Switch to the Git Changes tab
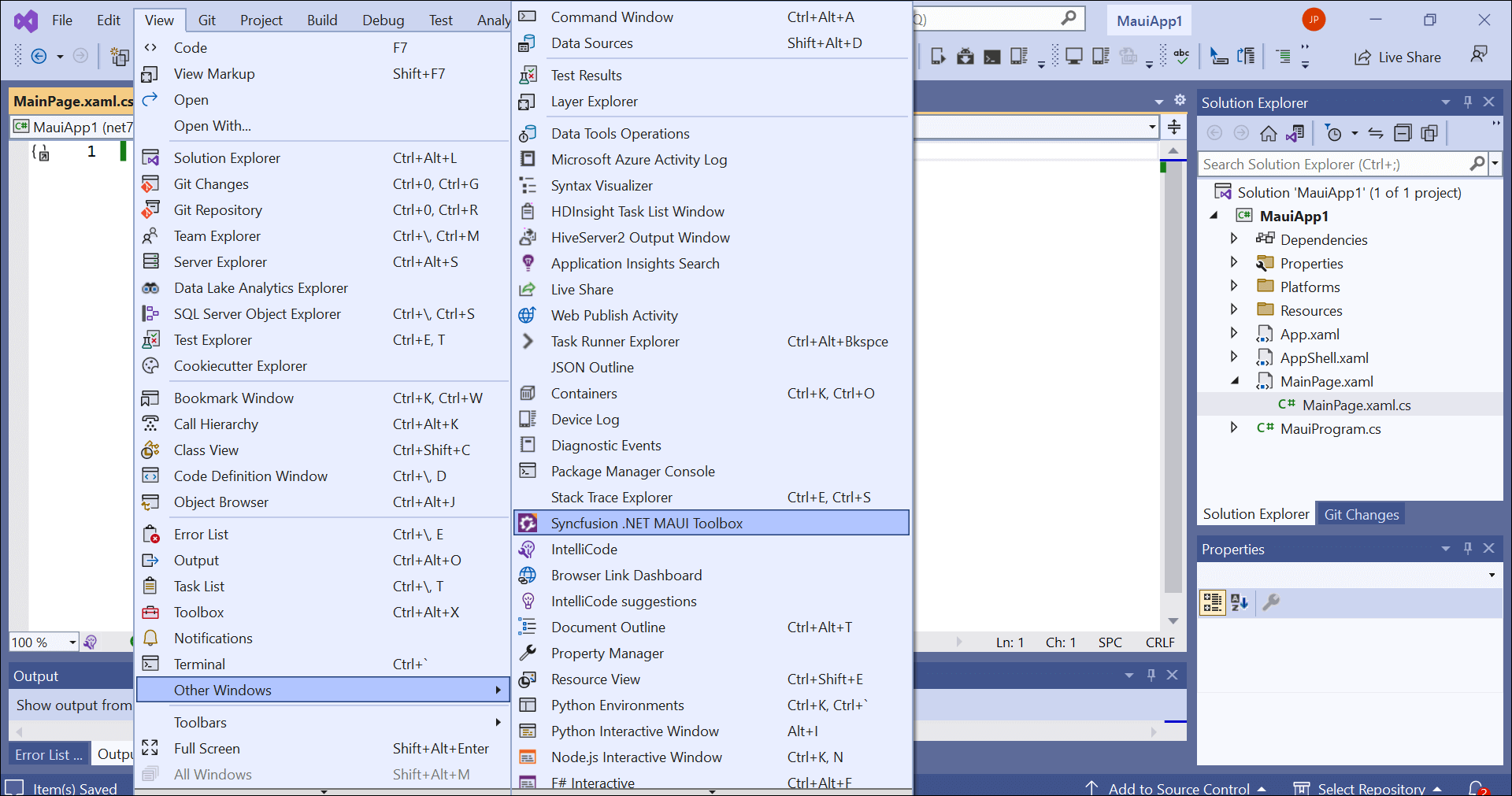Viewport: 1512px width, 796px height. pyautogui.click(x=1361, y=514)
